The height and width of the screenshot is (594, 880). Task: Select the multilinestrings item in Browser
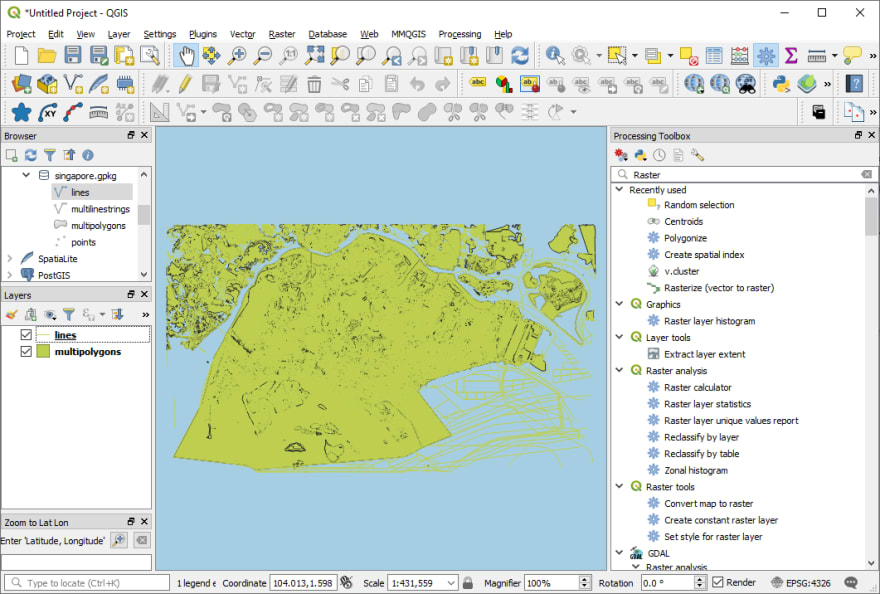click(x=100, y=209)
